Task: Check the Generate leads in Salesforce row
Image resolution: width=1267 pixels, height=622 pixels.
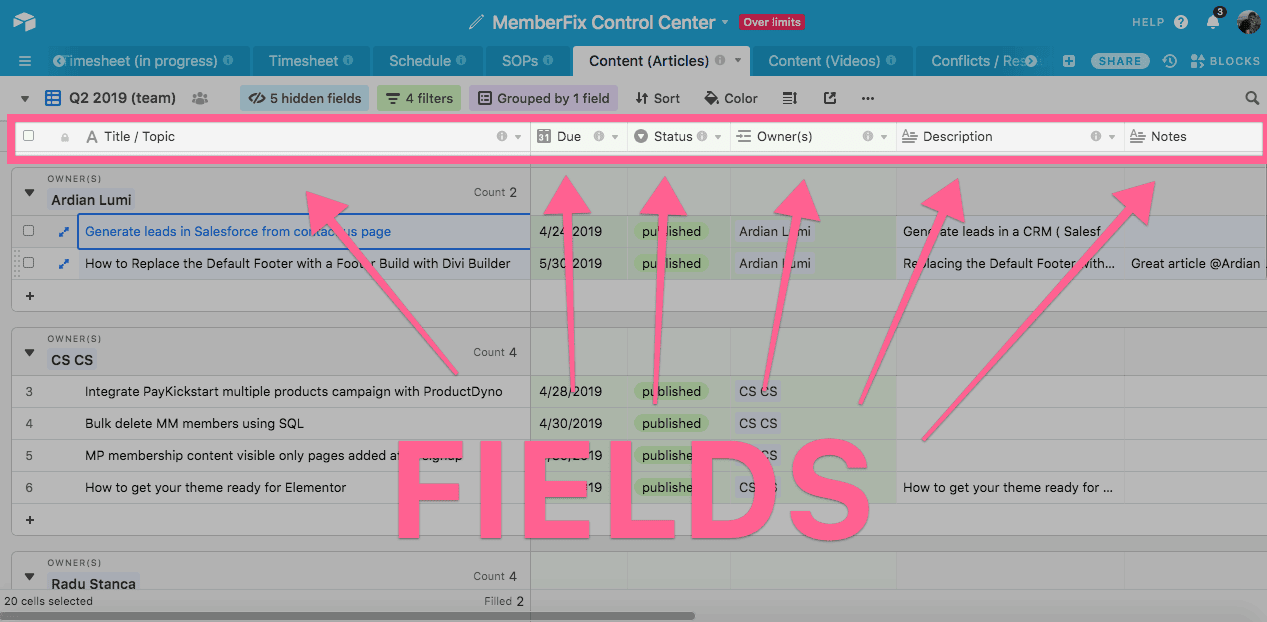Action: tap(28, 231)
